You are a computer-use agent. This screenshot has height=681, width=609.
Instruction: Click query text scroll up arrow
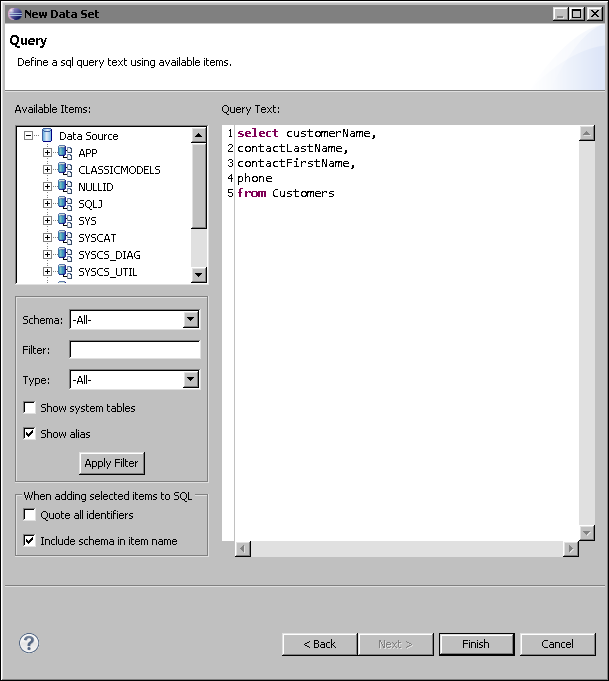tap(587, 133)
